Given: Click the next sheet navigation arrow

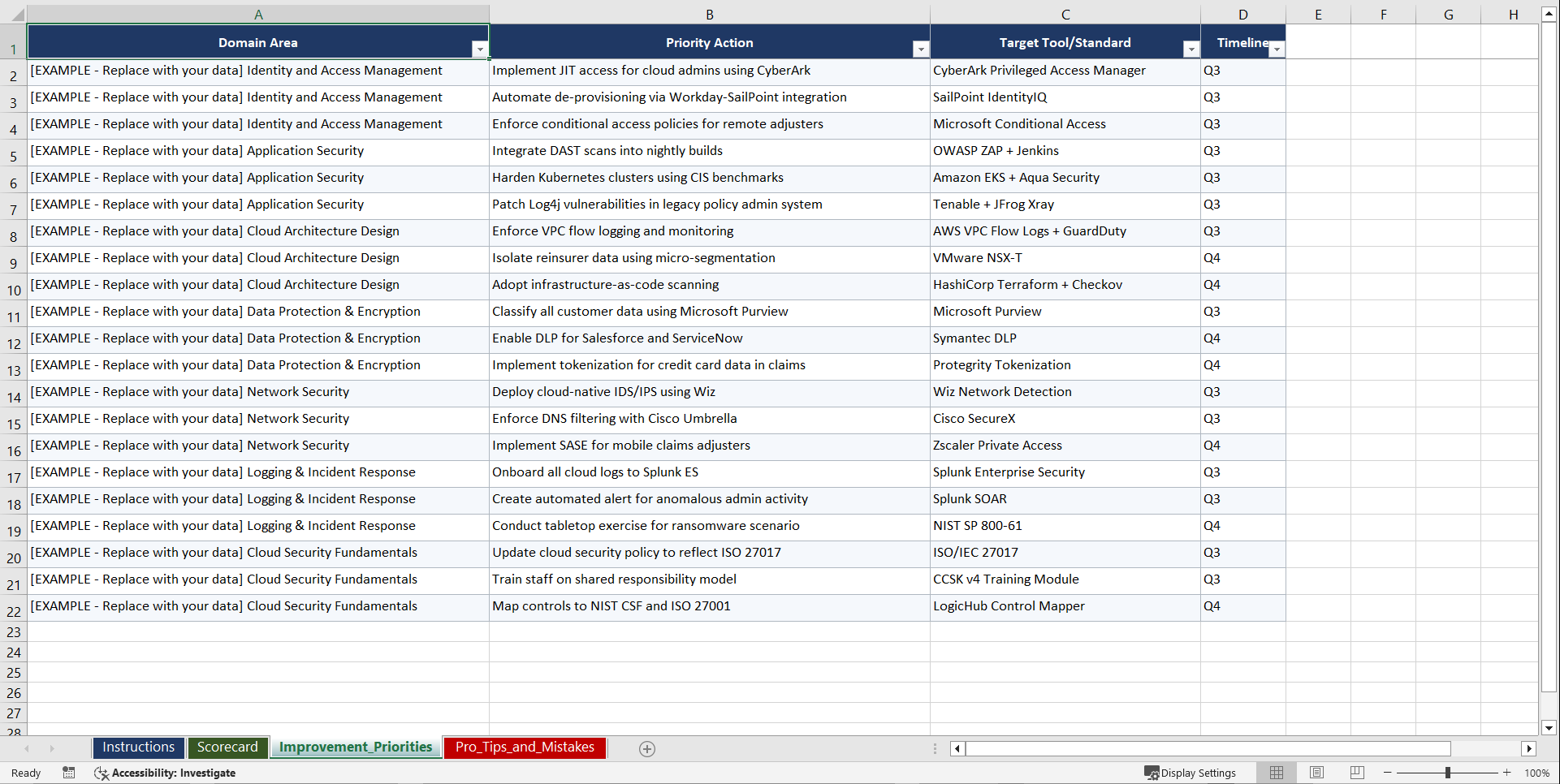Looking at the screenshot, I should [52, 748].
